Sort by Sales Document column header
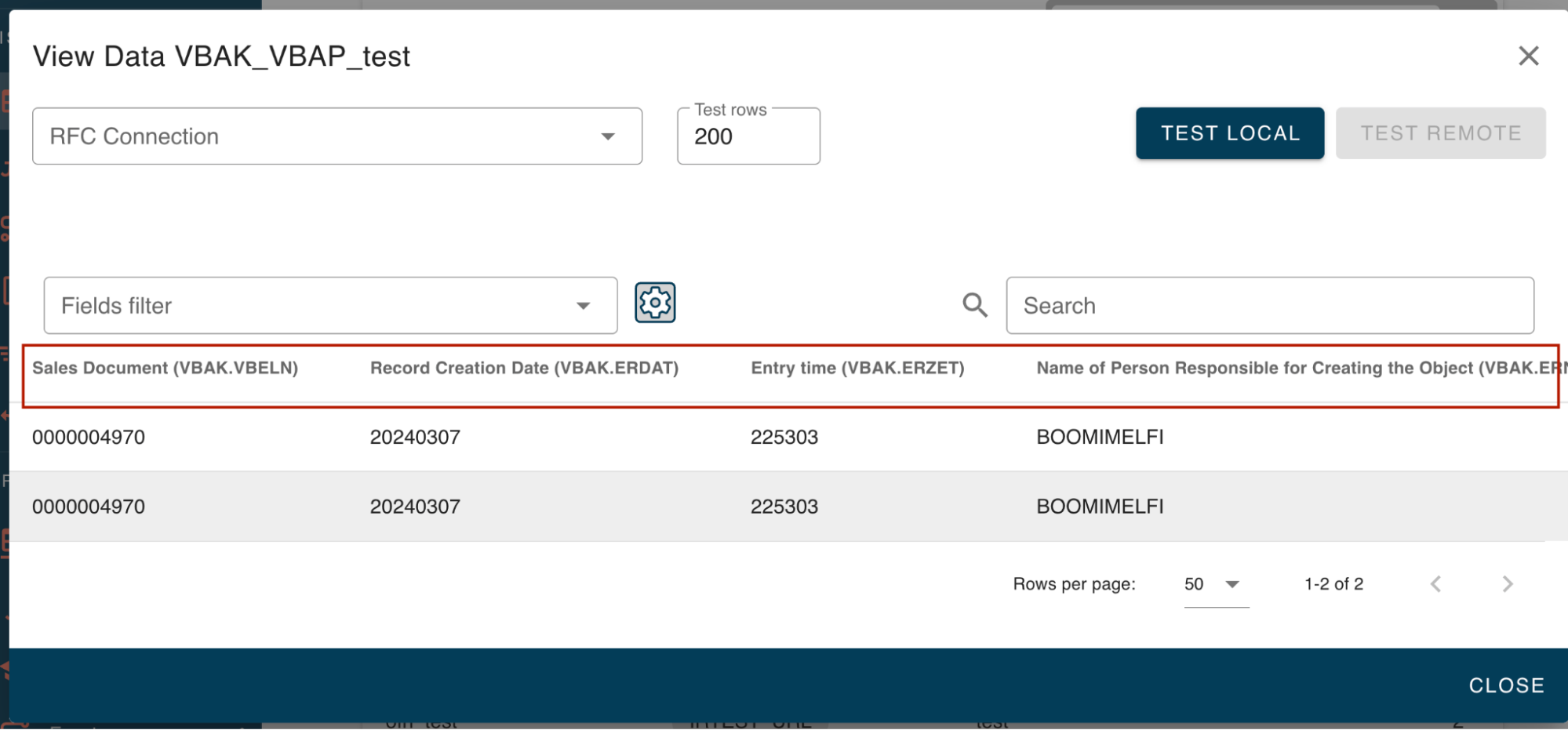The image size is (1568, 730). 165,368
